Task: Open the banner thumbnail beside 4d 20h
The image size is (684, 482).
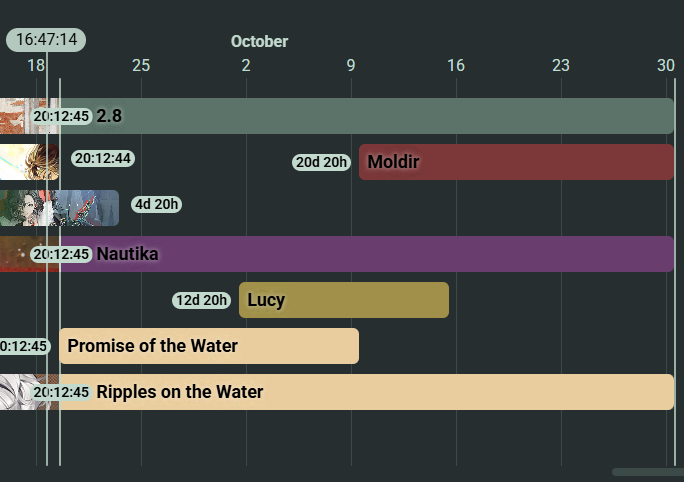Action: [x=60, y=207]
